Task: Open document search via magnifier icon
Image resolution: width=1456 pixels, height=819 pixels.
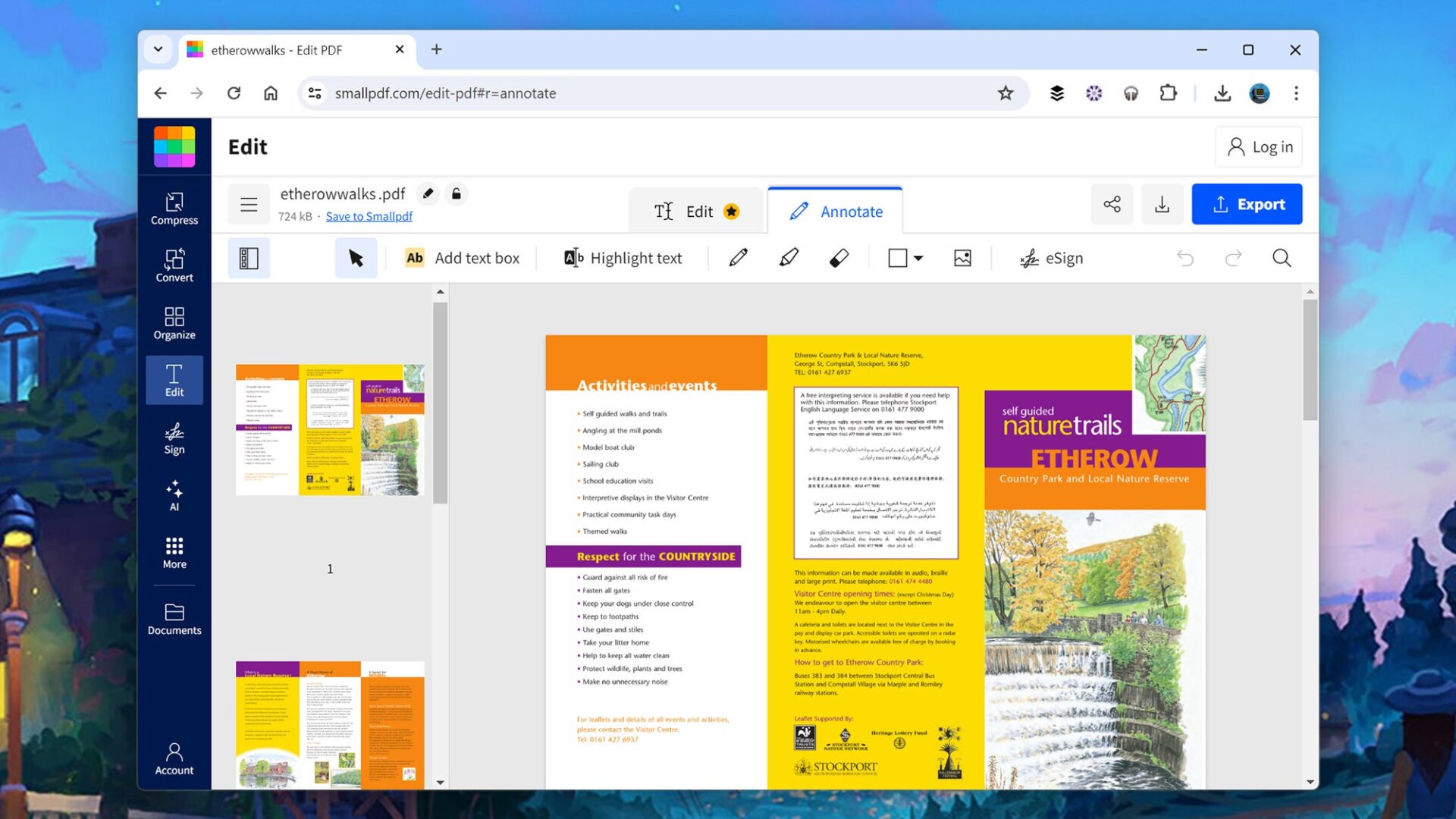Action: 1282,258
